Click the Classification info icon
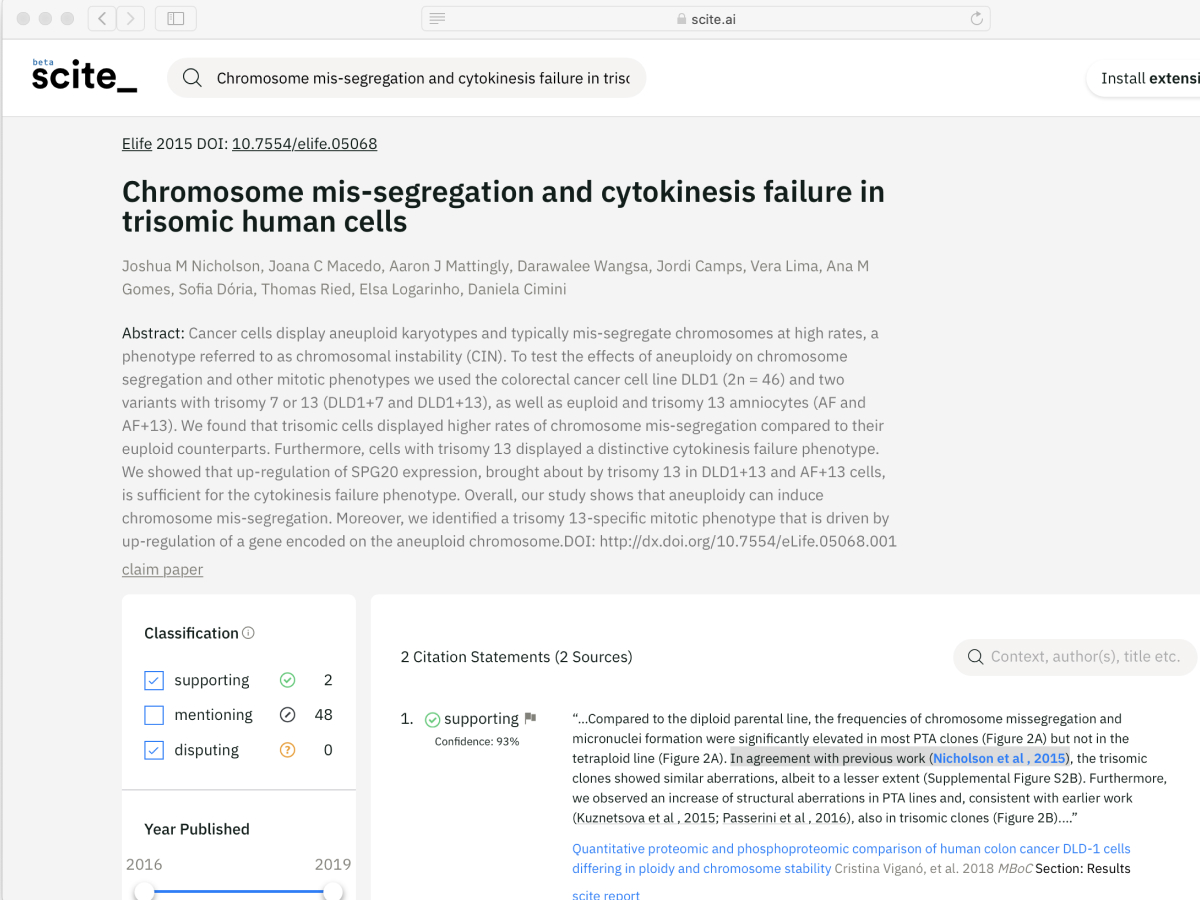Screen dimensions: 1200x900 click(249, 633)
